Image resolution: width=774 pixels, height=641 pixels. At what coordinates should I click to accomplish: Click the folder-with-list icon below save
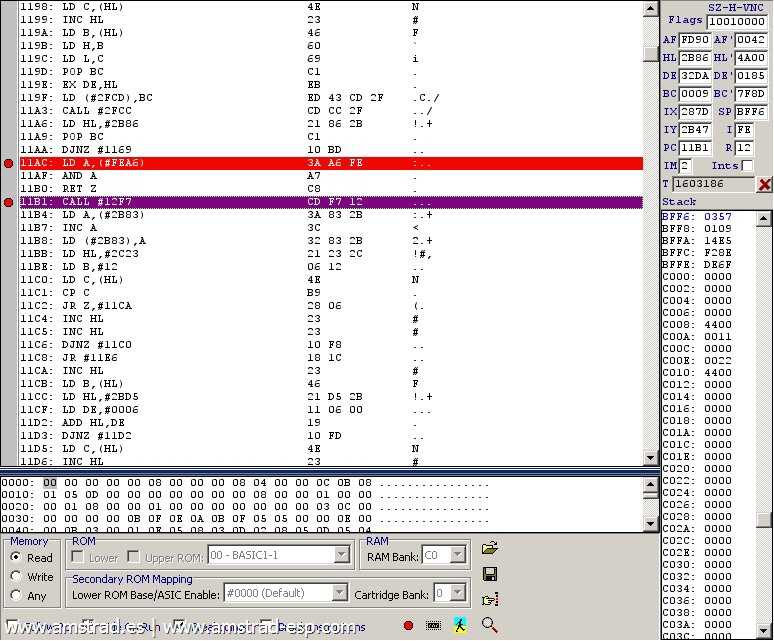click(489, 600)
